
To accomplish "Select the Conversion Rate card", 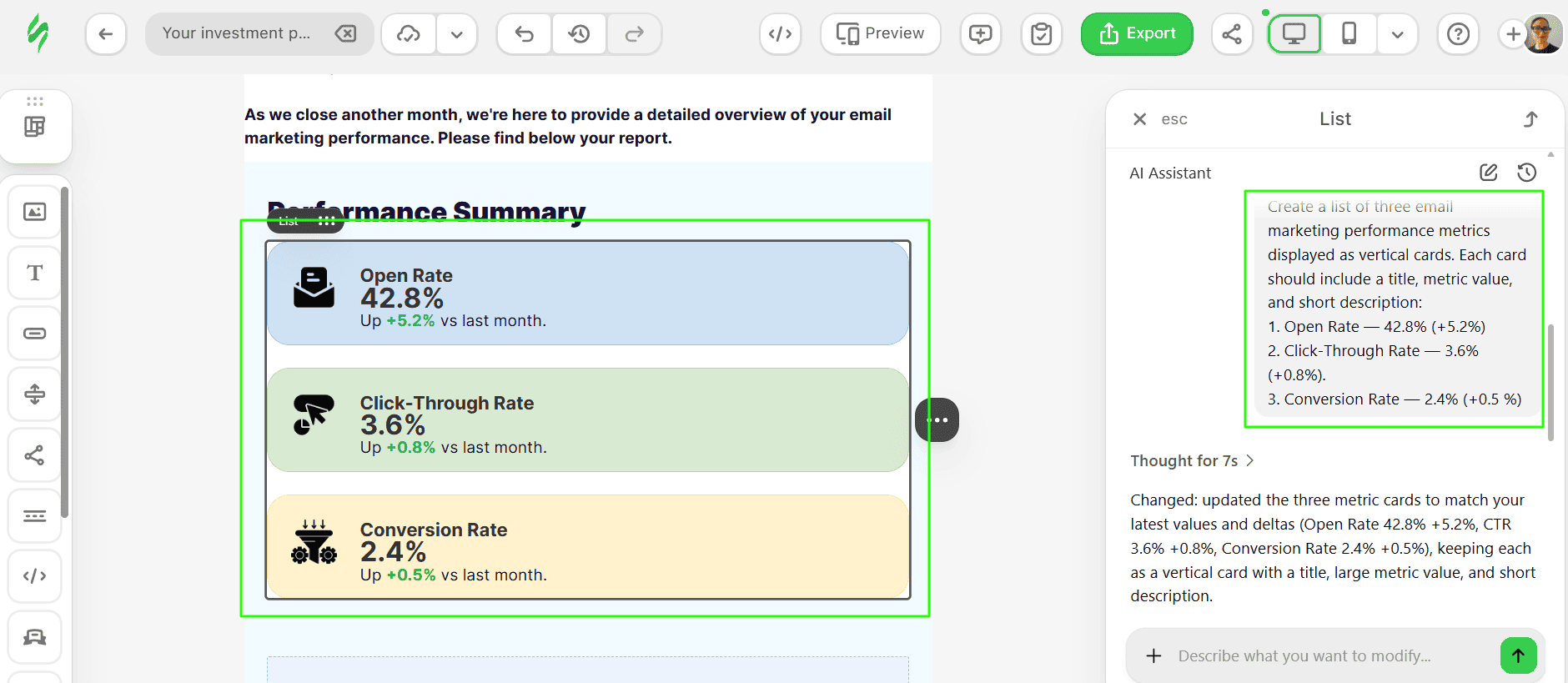I will pyautogui.click(x=588, y=547).
